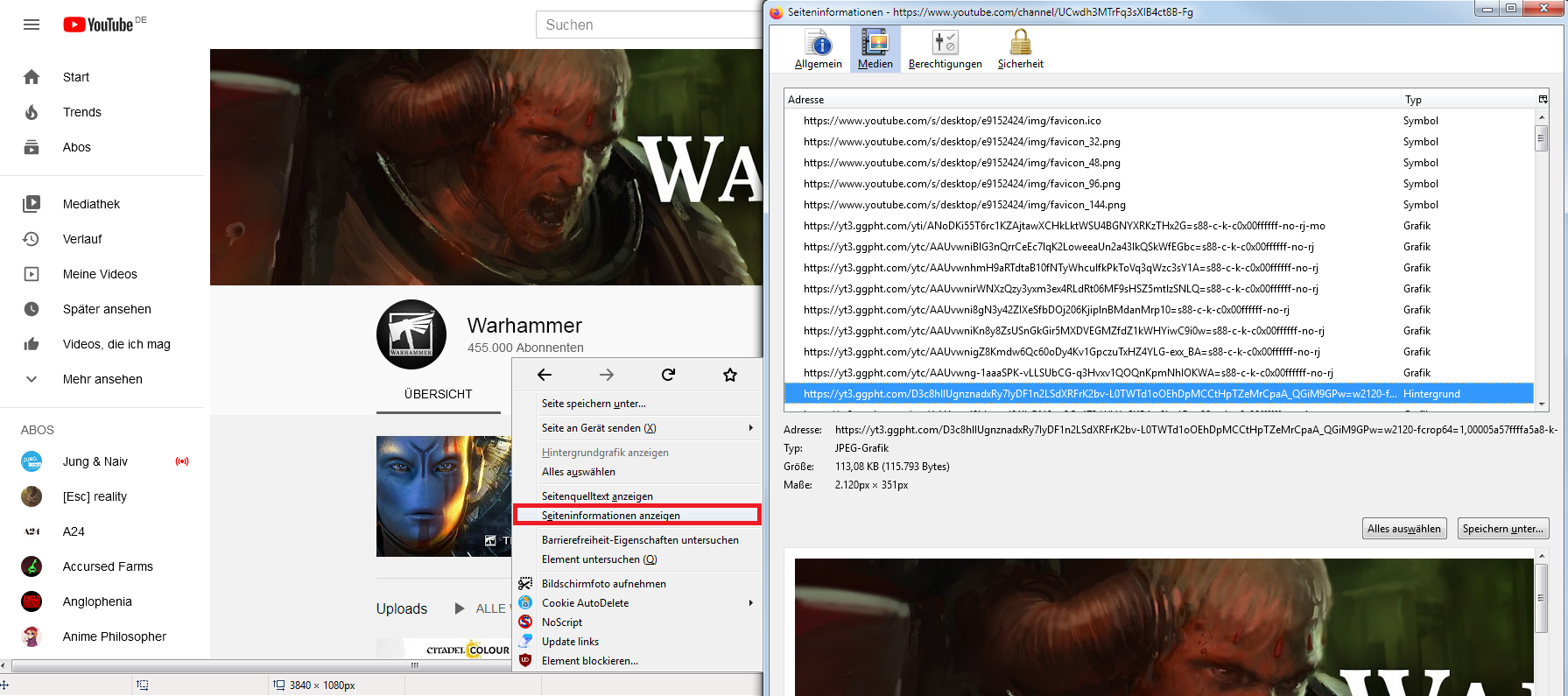
Task: Select favicon_48.png row
Action: tap(1160, 163)
